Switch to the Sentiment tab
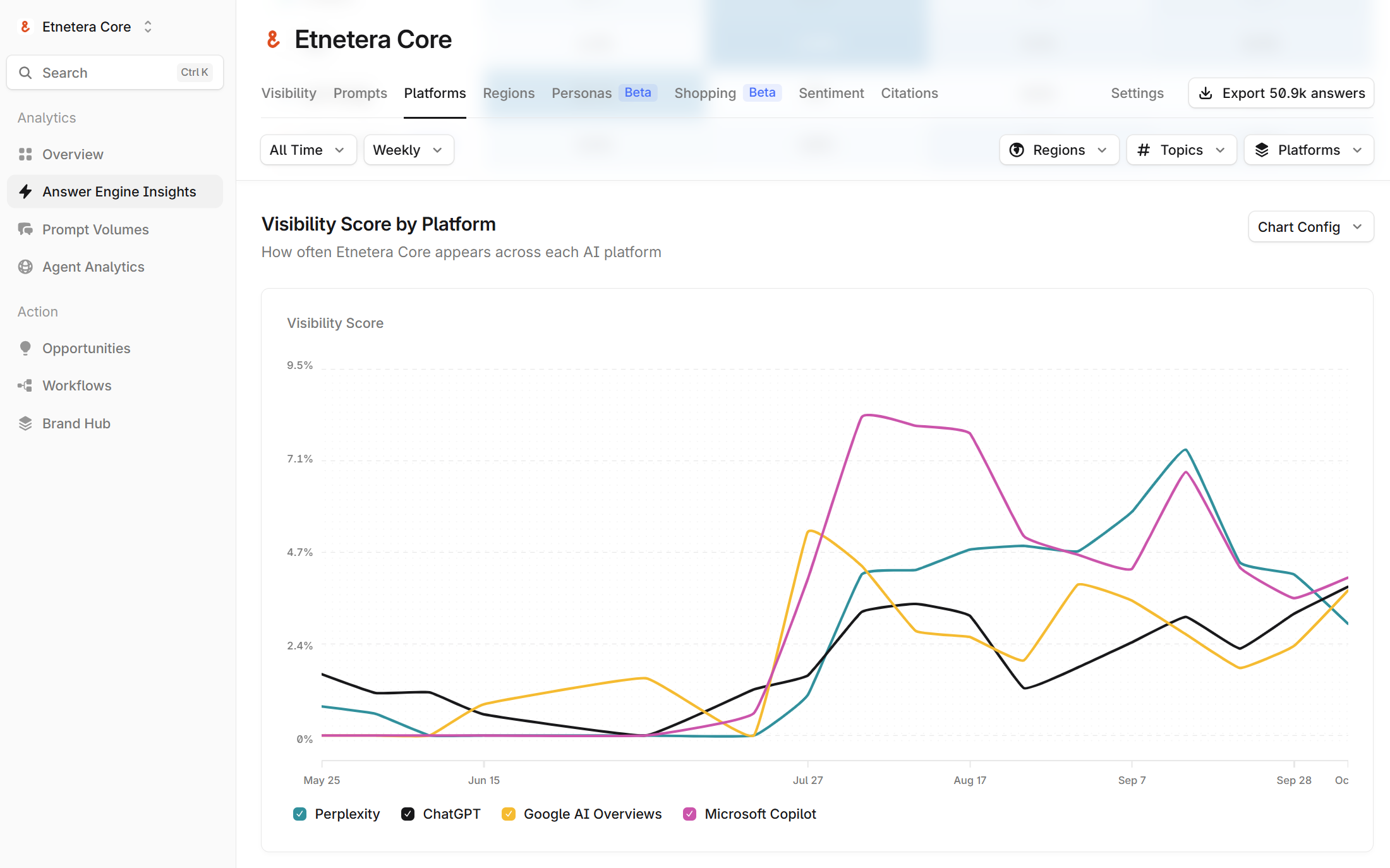This screenshot has height=868, width=1390. (x=831, y=93)
